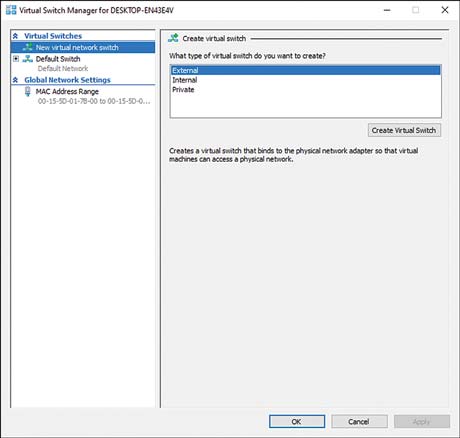Collapse the Virtual Switches section chevron
This screenshot has width=460, height=438.
pyautogui.click(x=15, y=36)
